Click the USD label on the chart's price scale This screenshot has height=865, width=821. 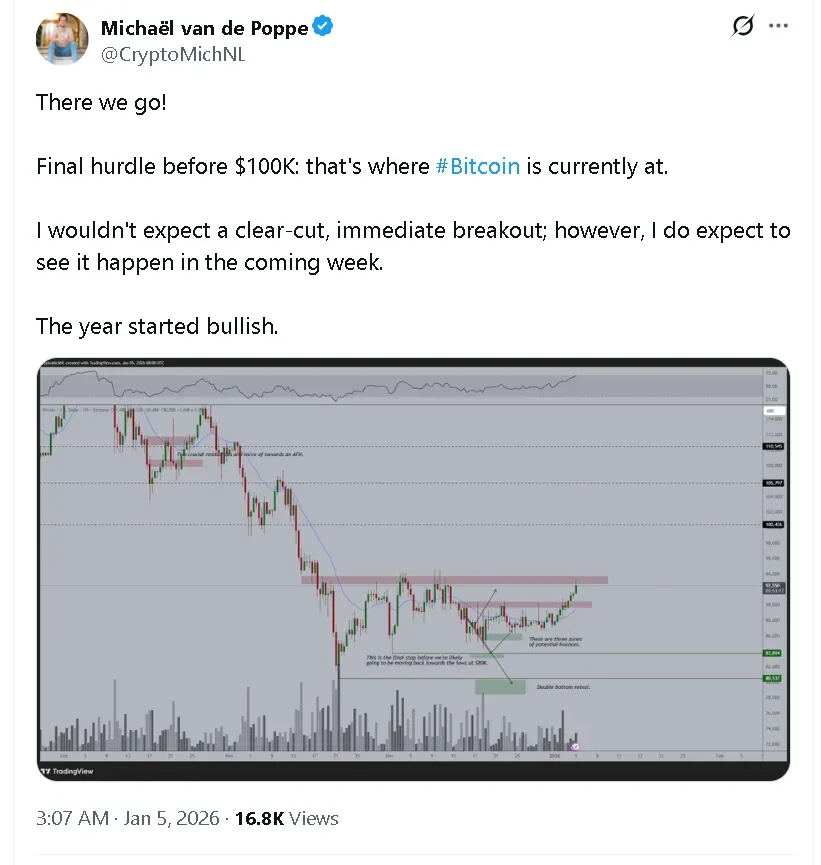pos(769,410)
